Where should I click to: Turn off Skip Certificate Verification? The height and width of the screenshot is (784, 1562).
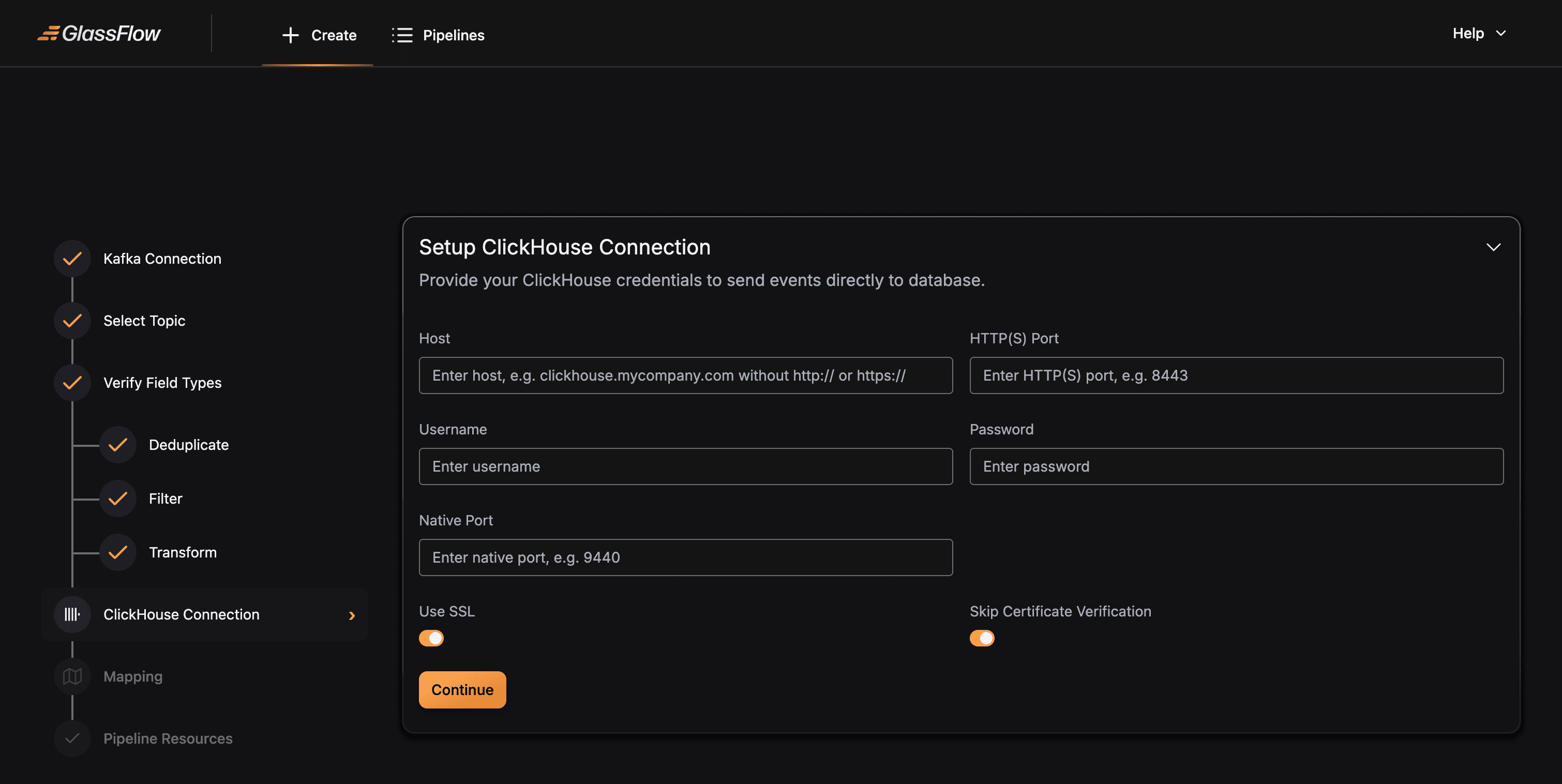pos(982,638)
